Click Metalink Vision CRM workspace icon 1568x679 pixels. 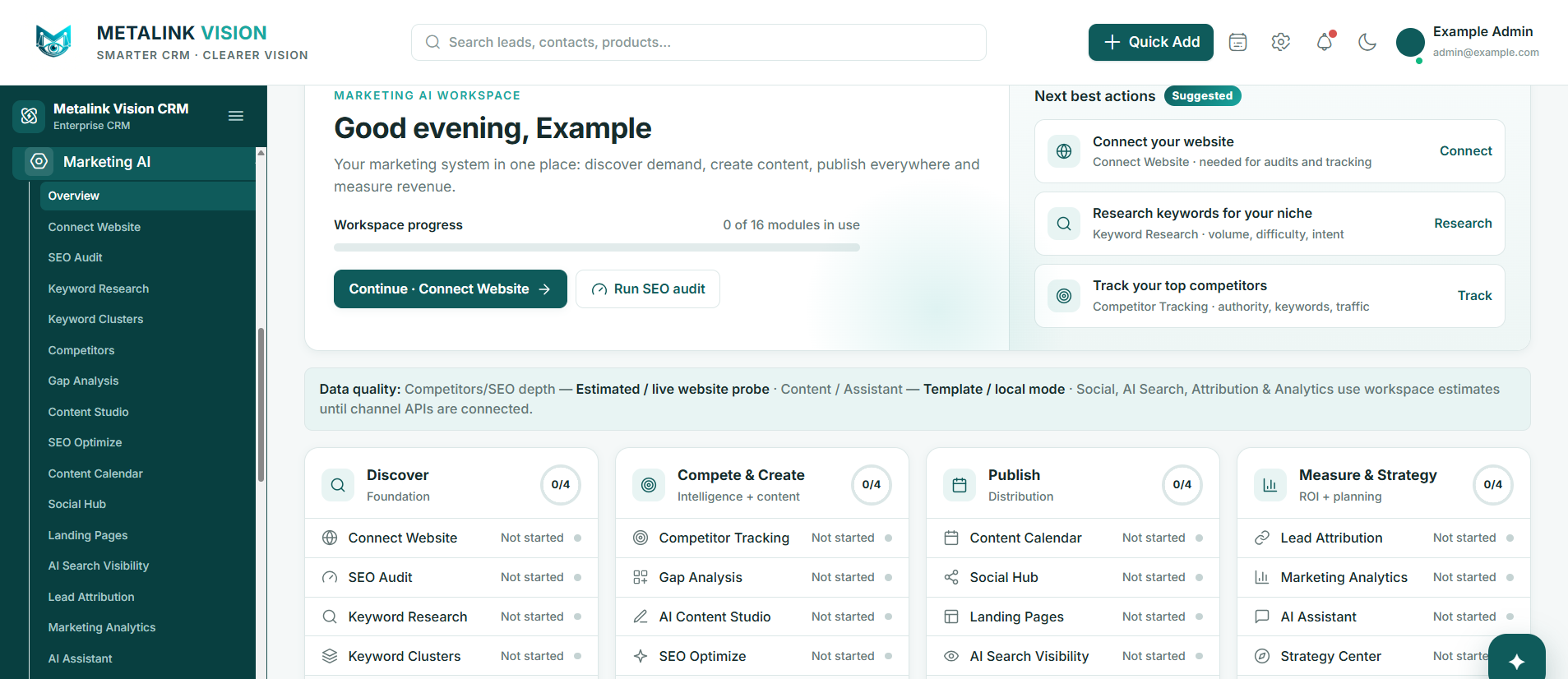click(29, 116)
